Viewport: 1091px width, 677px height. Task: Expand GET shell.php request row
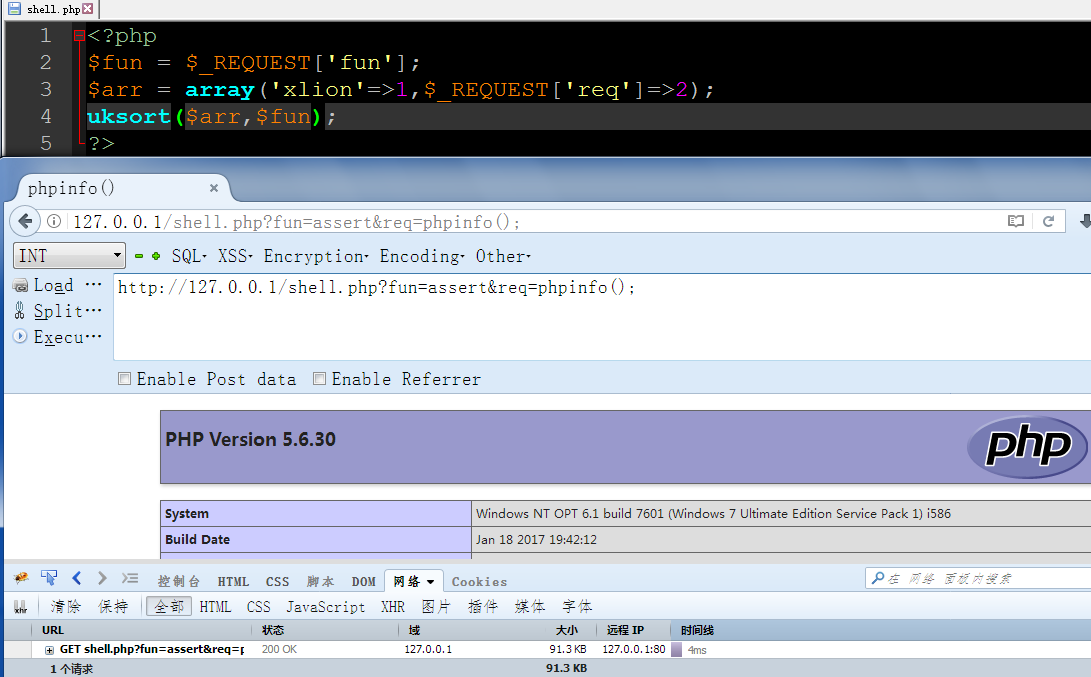tap(49, 650)
